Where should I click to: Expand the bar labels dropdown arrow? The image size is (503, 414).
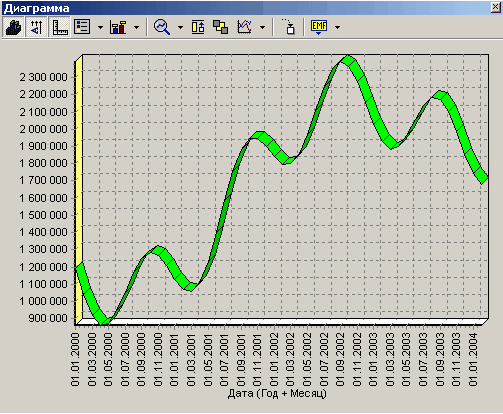(136, 27)
